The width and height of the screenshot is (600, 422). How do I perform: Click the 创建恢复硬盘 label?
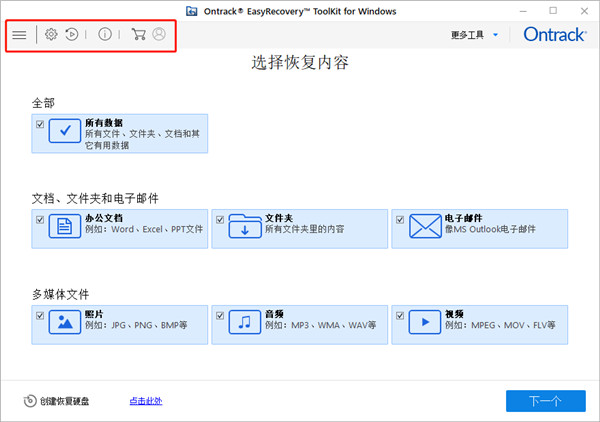(x=65, y=401)
